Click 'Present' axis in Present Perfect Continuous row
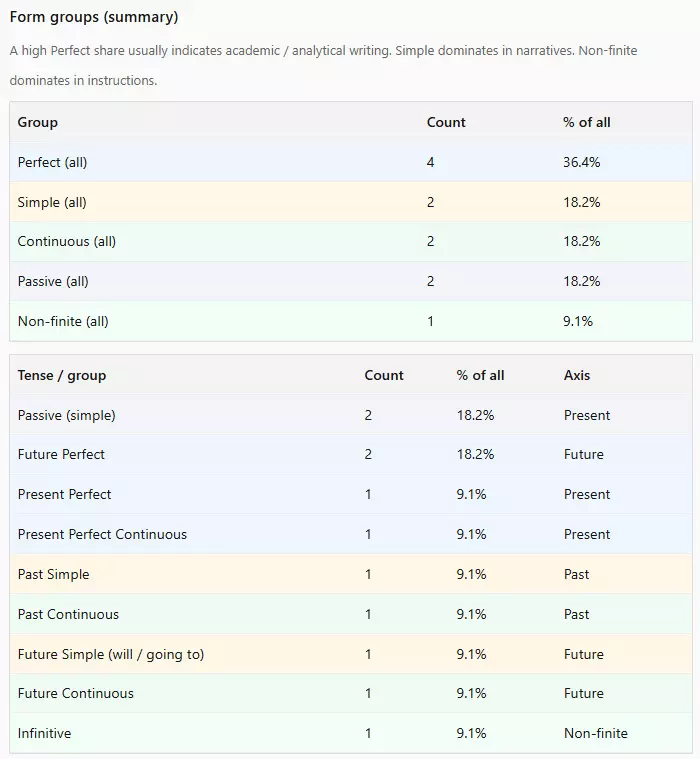700x759 pixels. tap(587, 534)
